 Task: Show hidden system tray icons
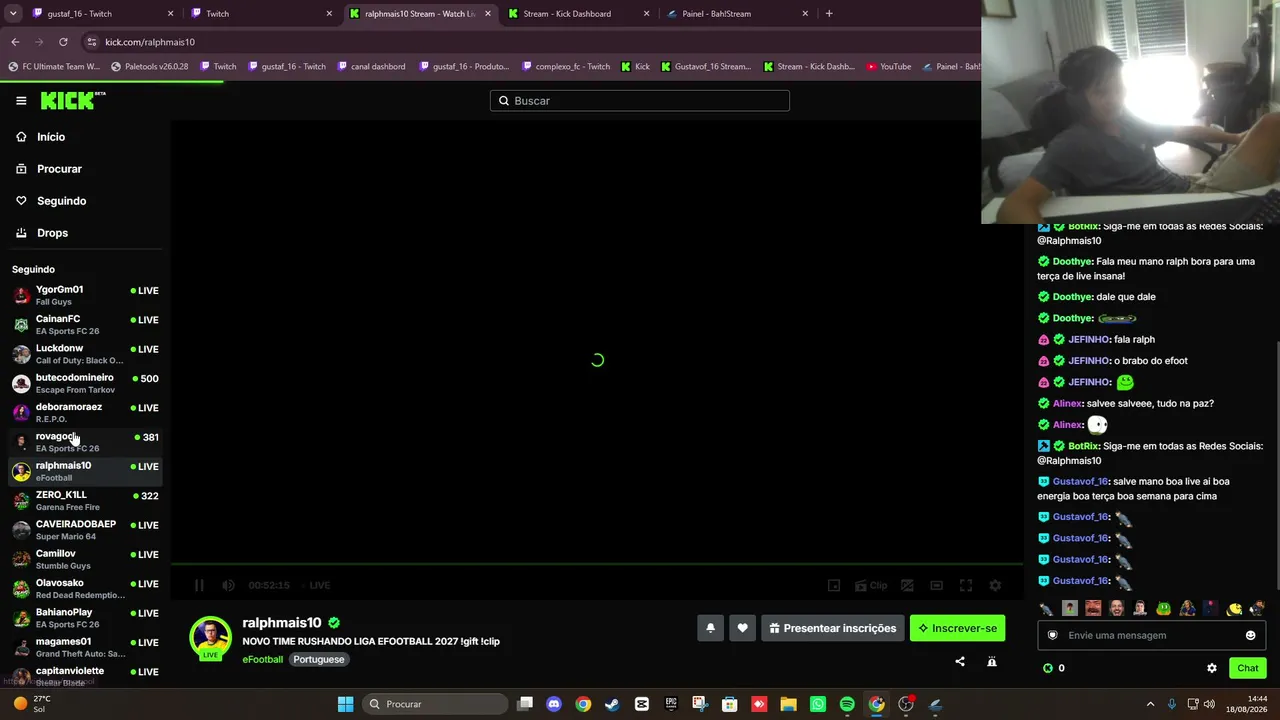[x=1150, y=704]
